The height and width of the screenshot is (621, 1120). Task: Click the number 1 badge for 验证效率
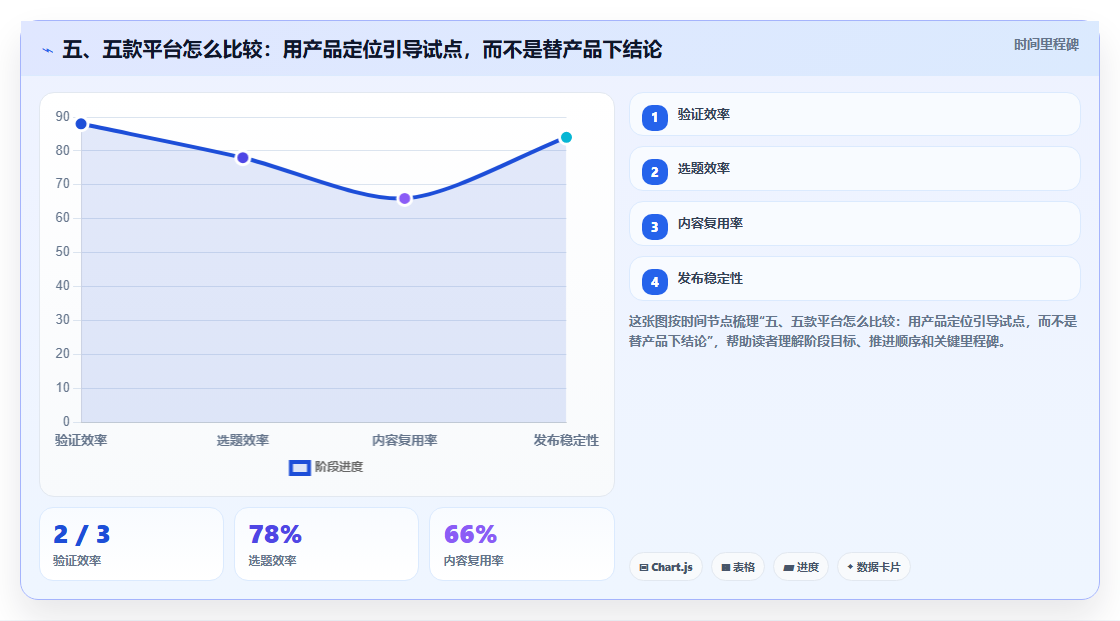click(654, 117)
